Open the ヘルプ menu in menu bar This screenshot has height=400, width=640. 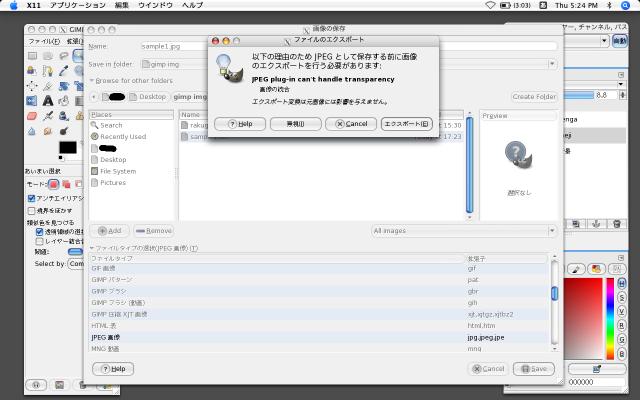(192, 5)
